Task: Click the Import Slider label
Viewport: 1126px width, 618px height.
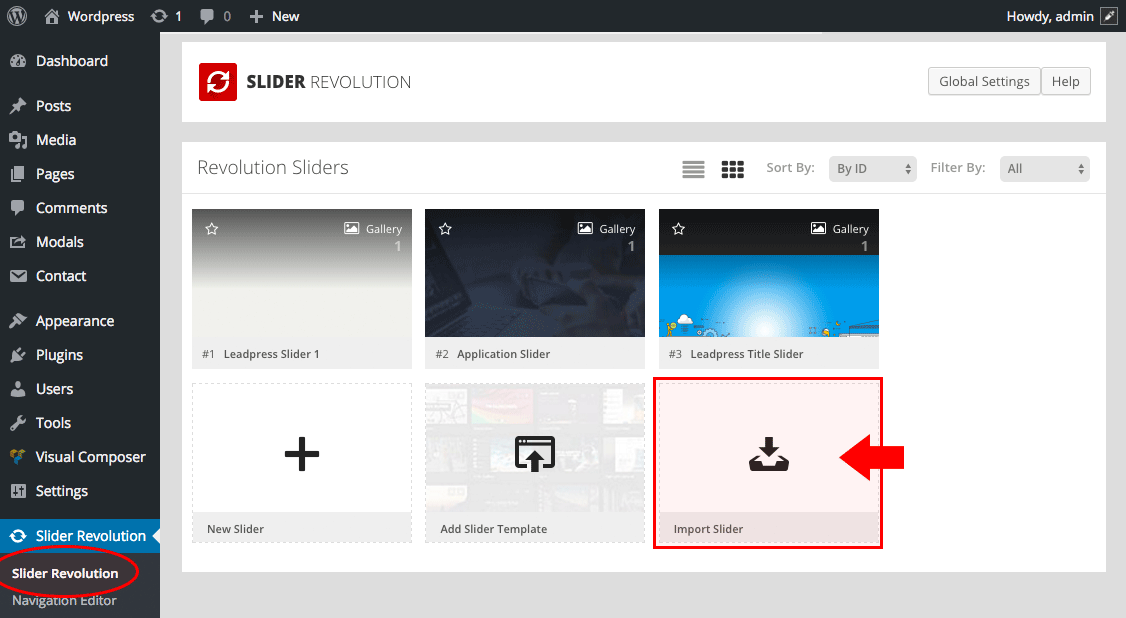Action: (708, 529)
